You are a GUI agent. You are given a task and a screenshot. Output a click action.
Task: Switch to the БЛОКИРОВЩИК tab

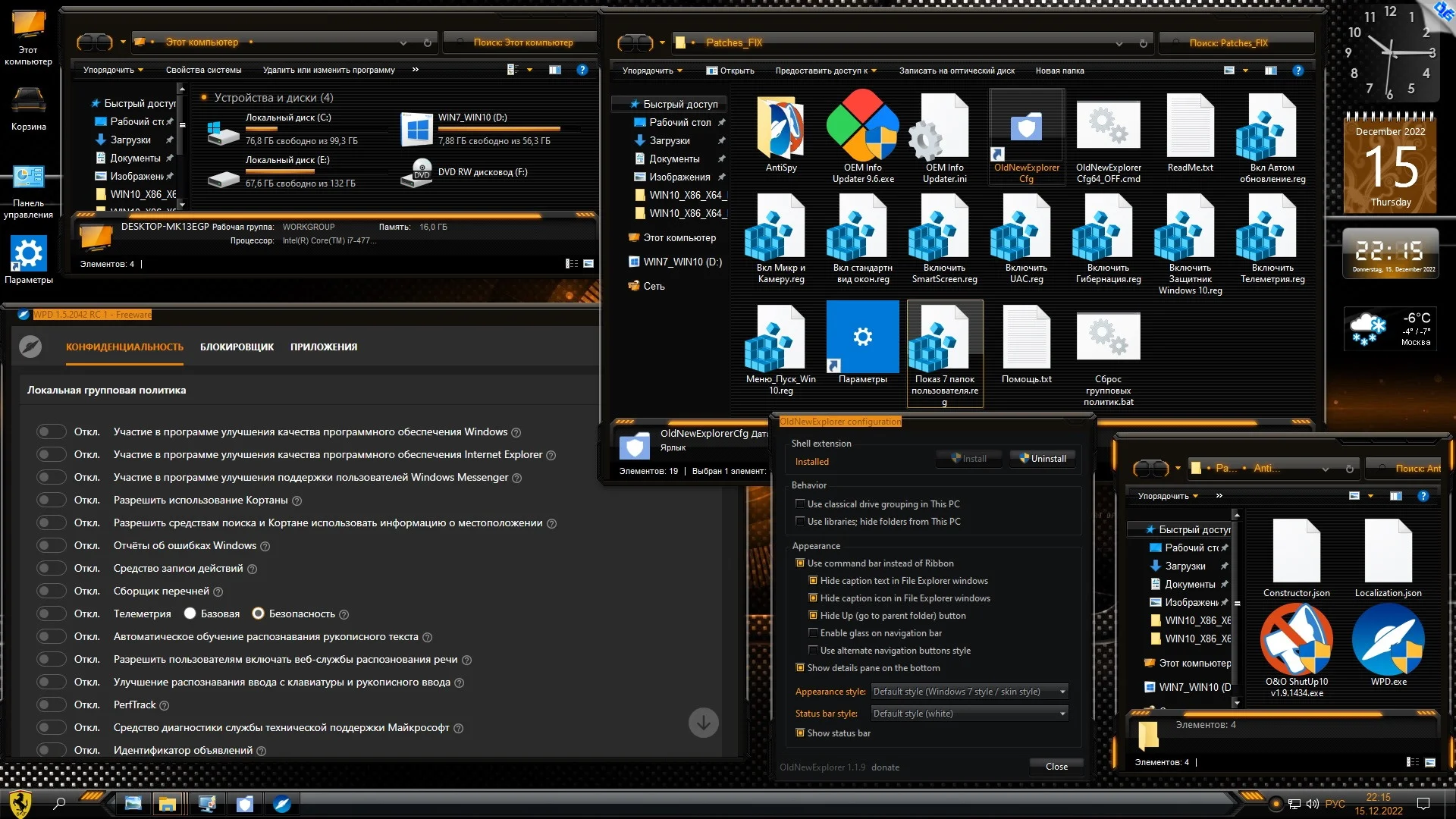click(237, 347)
